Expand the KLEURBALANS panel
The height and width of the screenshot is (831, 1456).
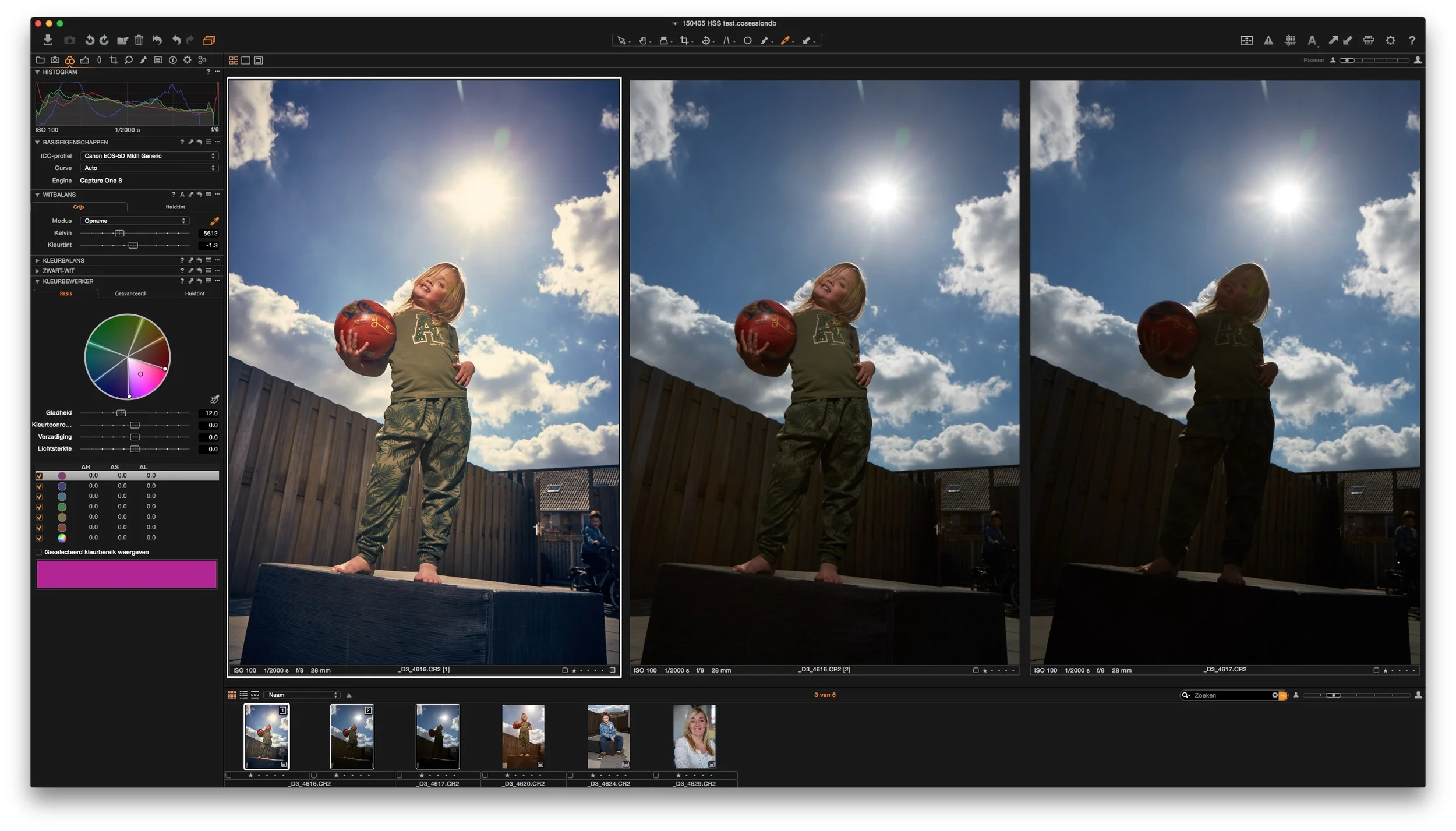pyautogui.click(x=37, y=260)
